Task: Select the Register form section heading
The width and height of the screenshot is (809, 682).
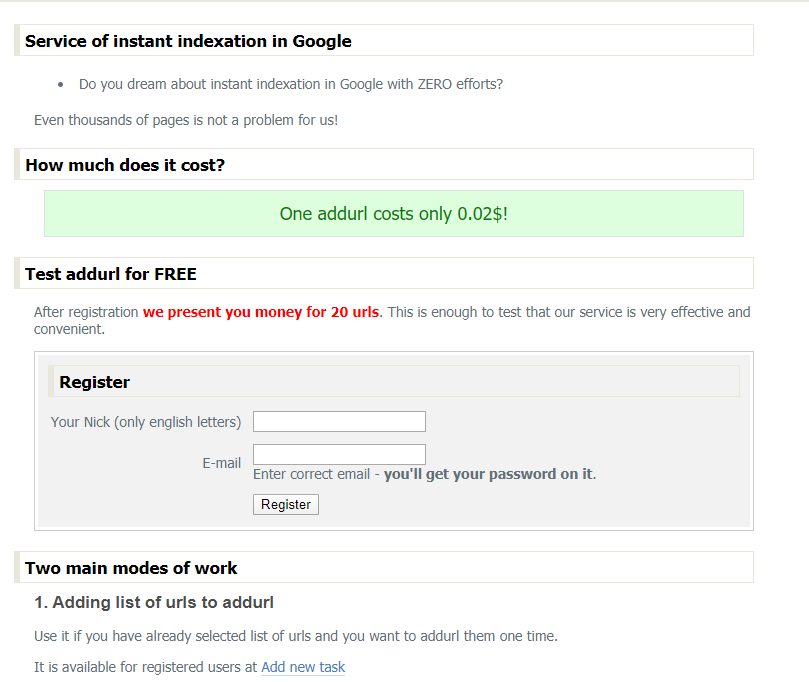Action: pyautogui.click(x=94, y=382)
